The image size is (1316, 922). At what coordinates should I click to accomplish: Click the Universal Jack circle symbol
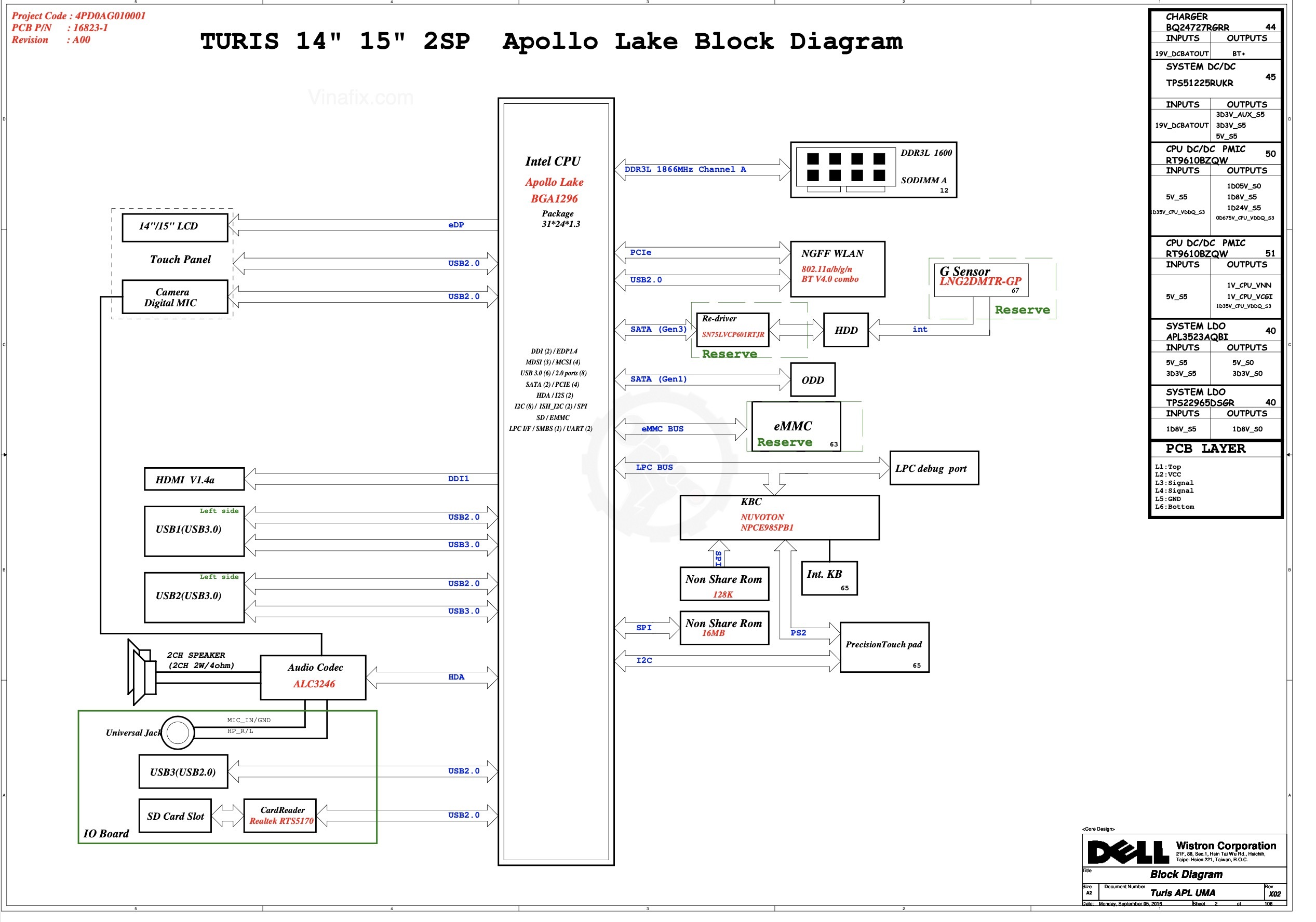(178, 733)
